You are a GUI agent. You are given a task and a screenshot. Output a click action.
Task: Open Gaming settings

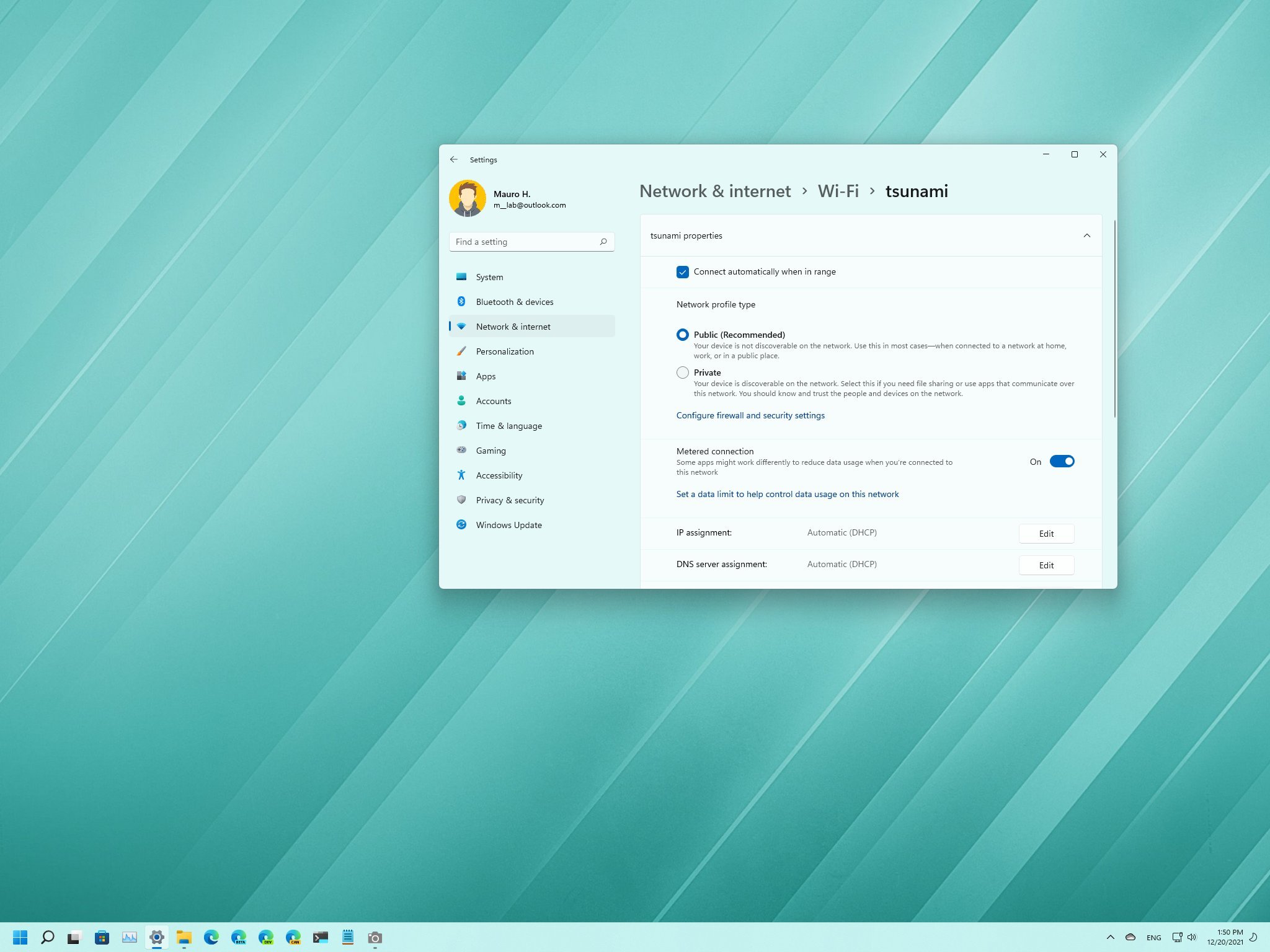(x=490, y=450)
